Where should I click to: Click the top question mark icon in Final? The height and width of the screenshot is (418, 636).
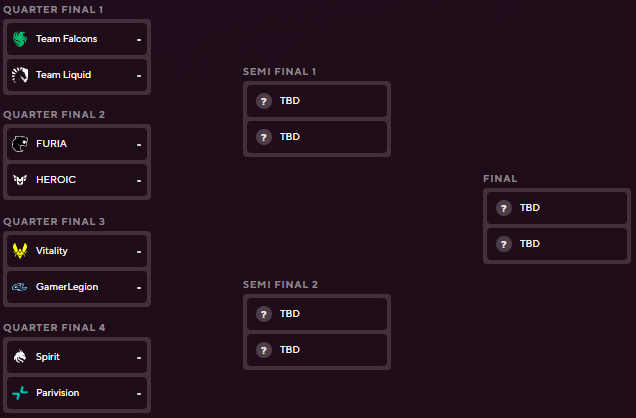coord(504,208)
